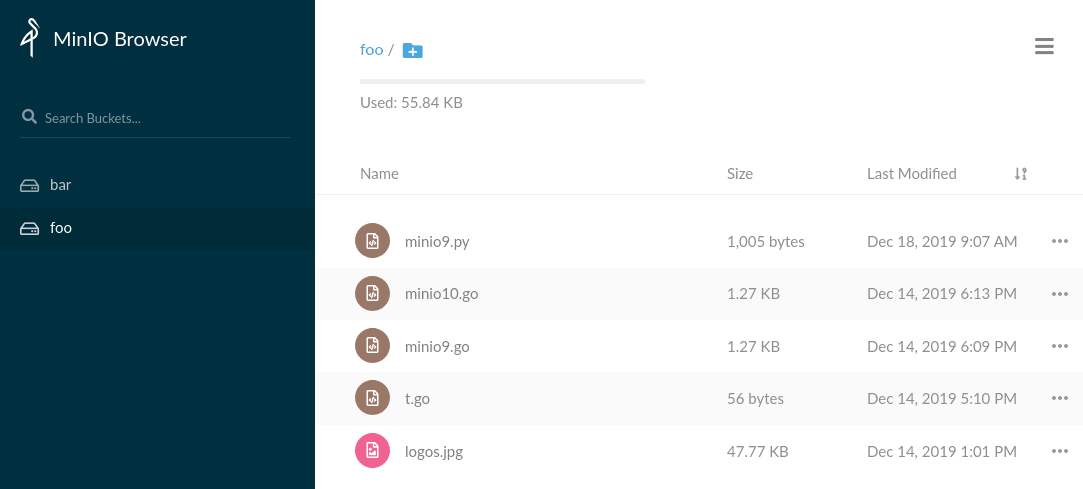Focus the Search Buckets input field

click(160, 118)
